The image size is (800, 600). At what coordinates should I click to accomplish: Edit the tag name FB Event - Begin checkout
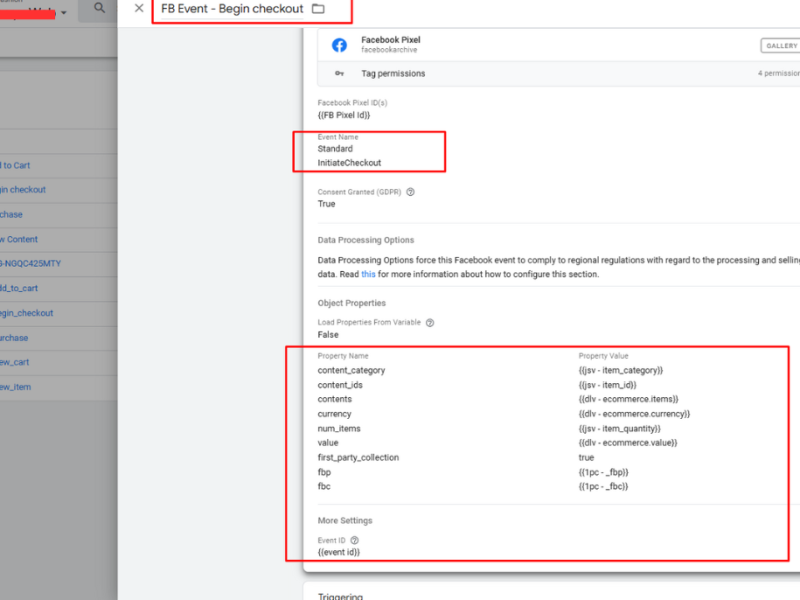[232, 9]
